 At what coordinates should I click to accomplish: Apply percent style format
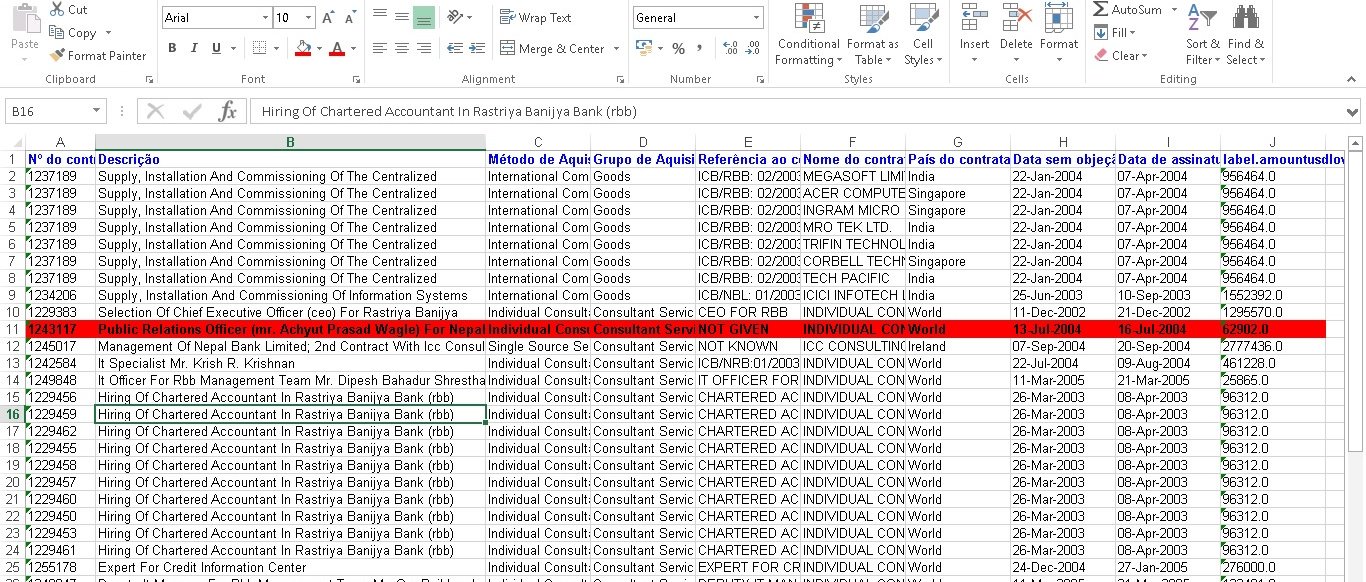point(679,48)
